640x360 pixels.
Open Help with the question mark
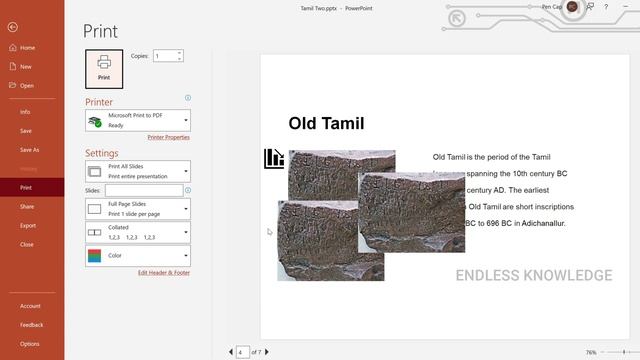pos(606,7)
